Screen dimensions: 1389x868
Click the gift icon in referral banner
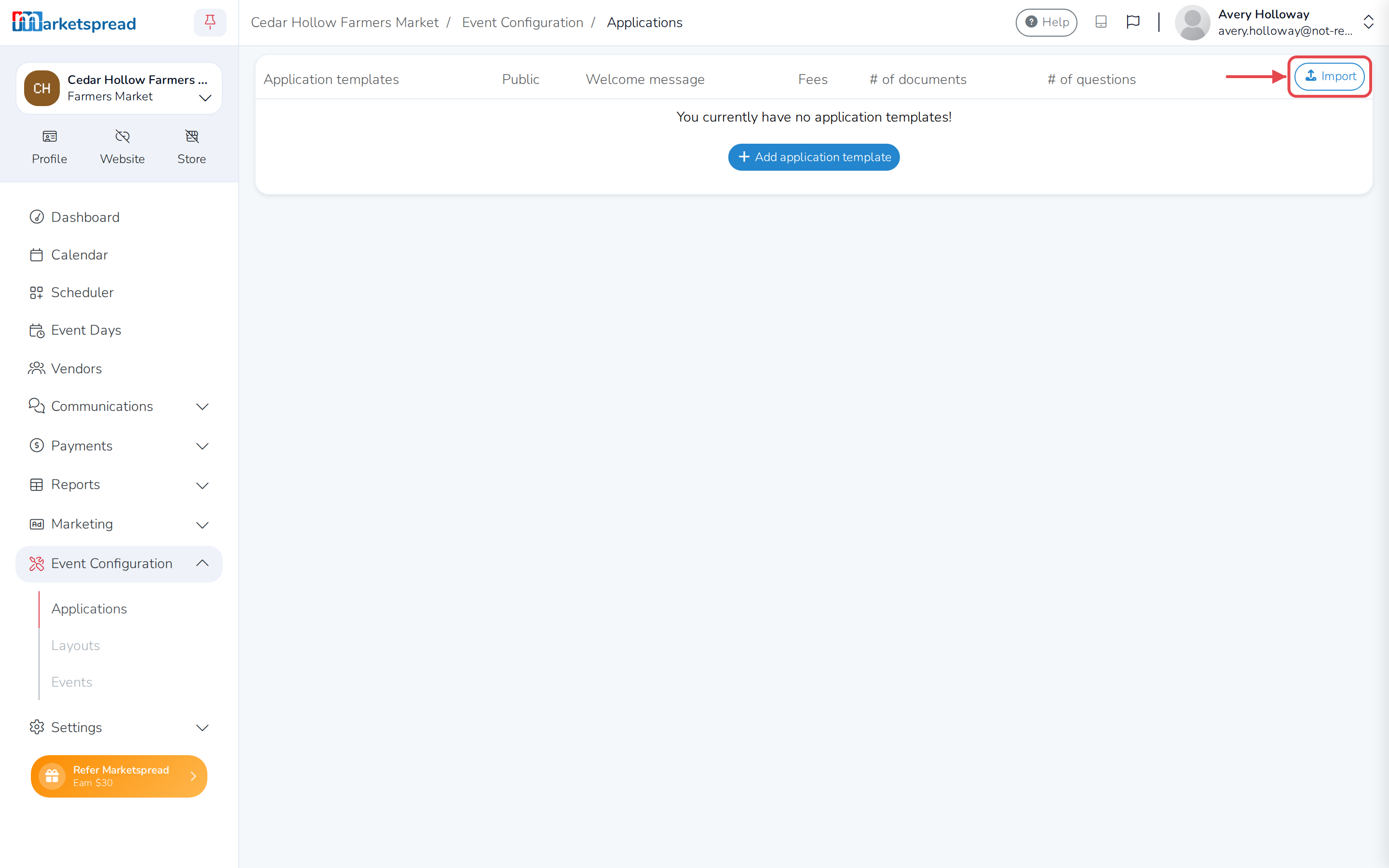pos(52,776)
